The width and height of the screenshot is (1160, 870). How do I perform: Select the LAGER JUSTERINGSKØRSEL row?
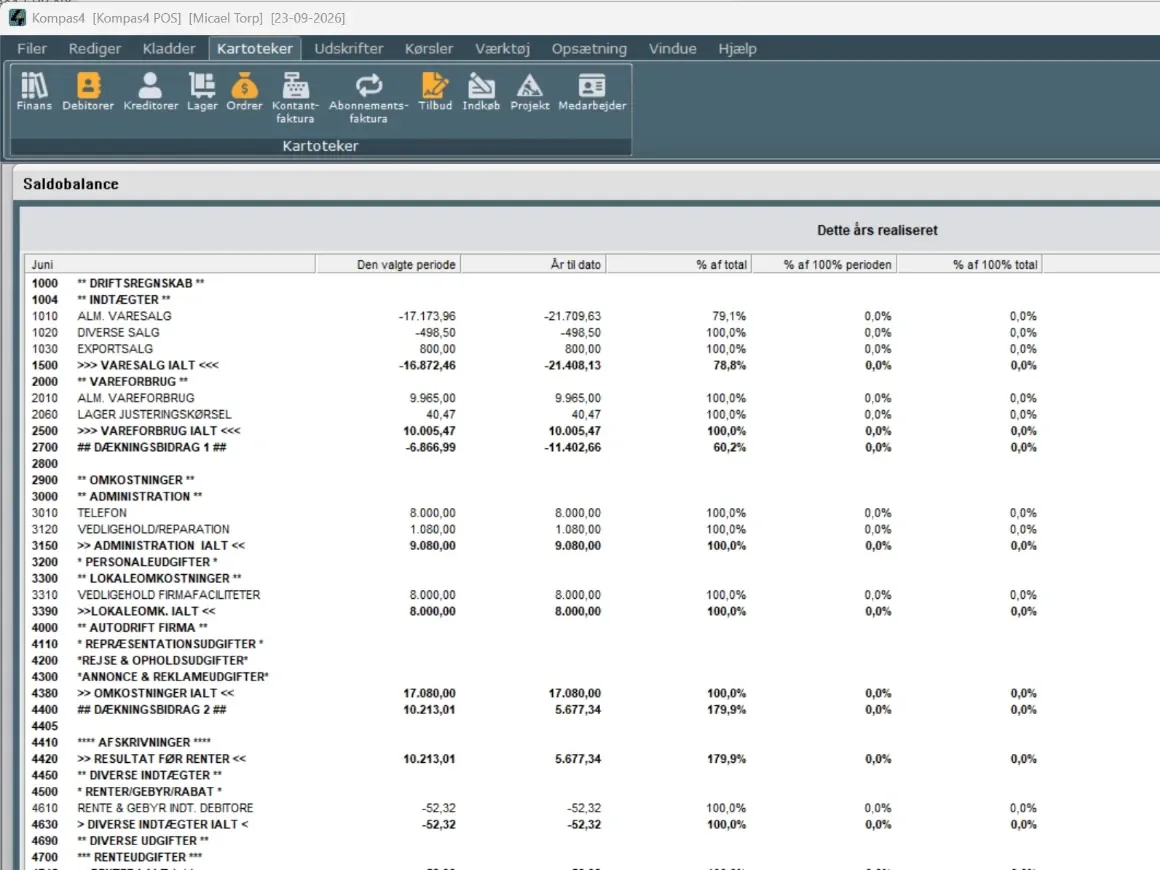click(533, 414)
